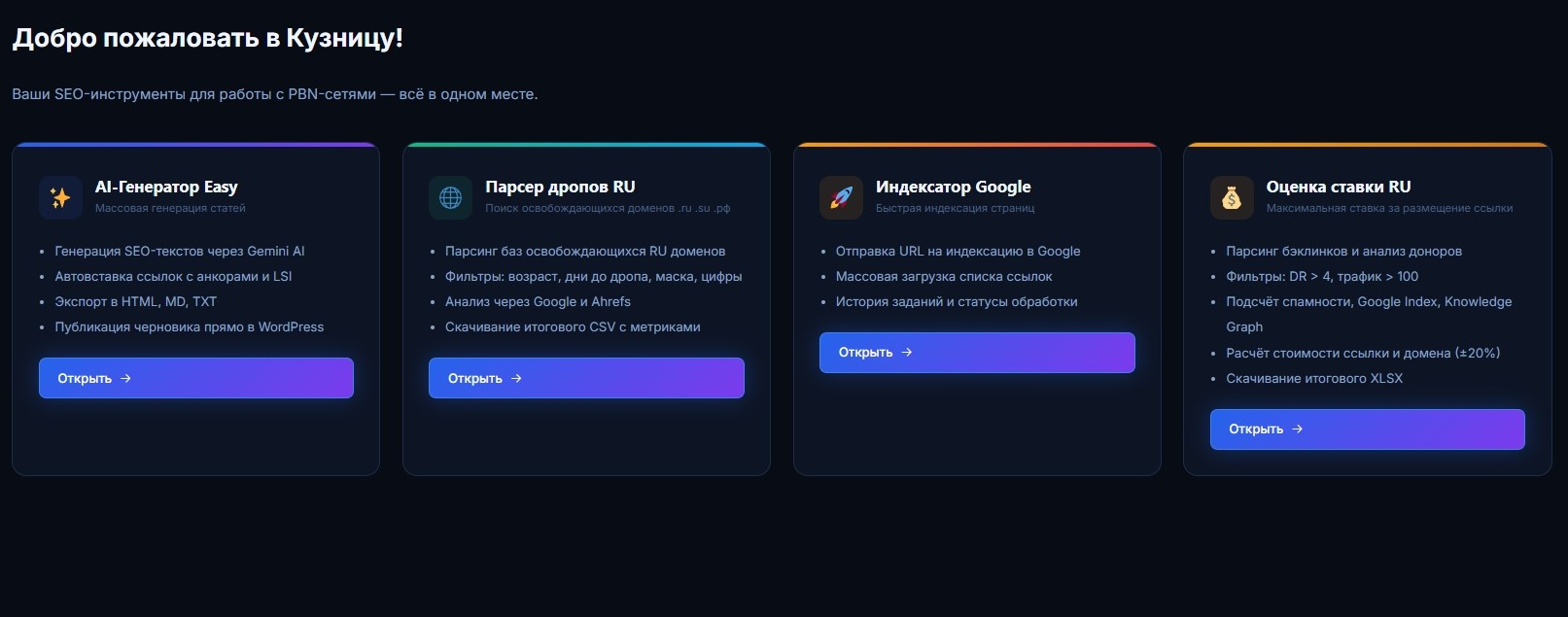Click the arrow inside Оценка ставки Открыть button
1568x617 pixels.
pos(1299,428)
